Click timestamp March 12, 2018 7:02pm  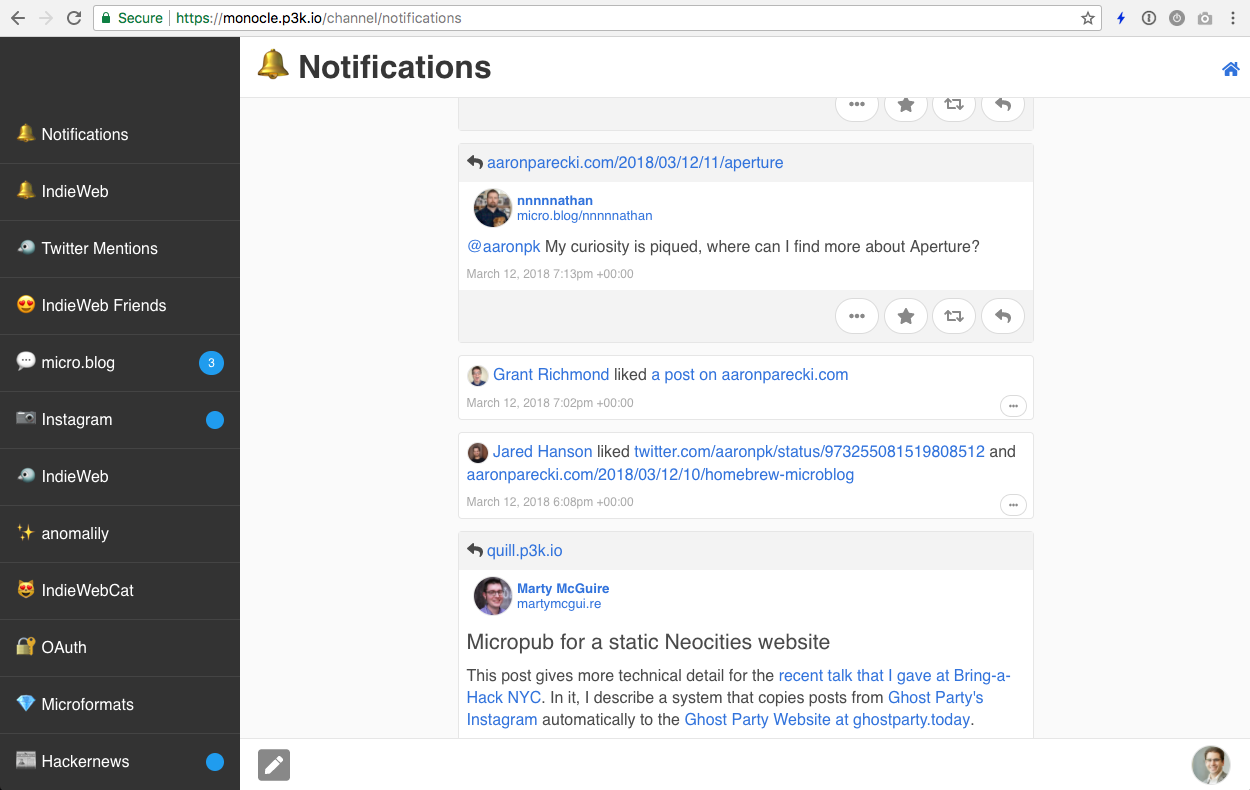550,403
